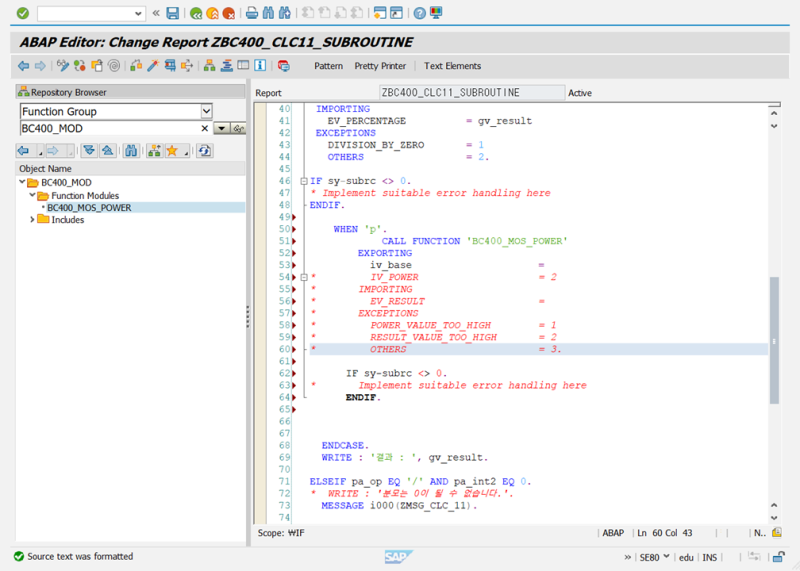Select BC400_MOS_POWER function module
Viewport: 800px width, 571px height.
pyautogui.click(x=89, y=207)
